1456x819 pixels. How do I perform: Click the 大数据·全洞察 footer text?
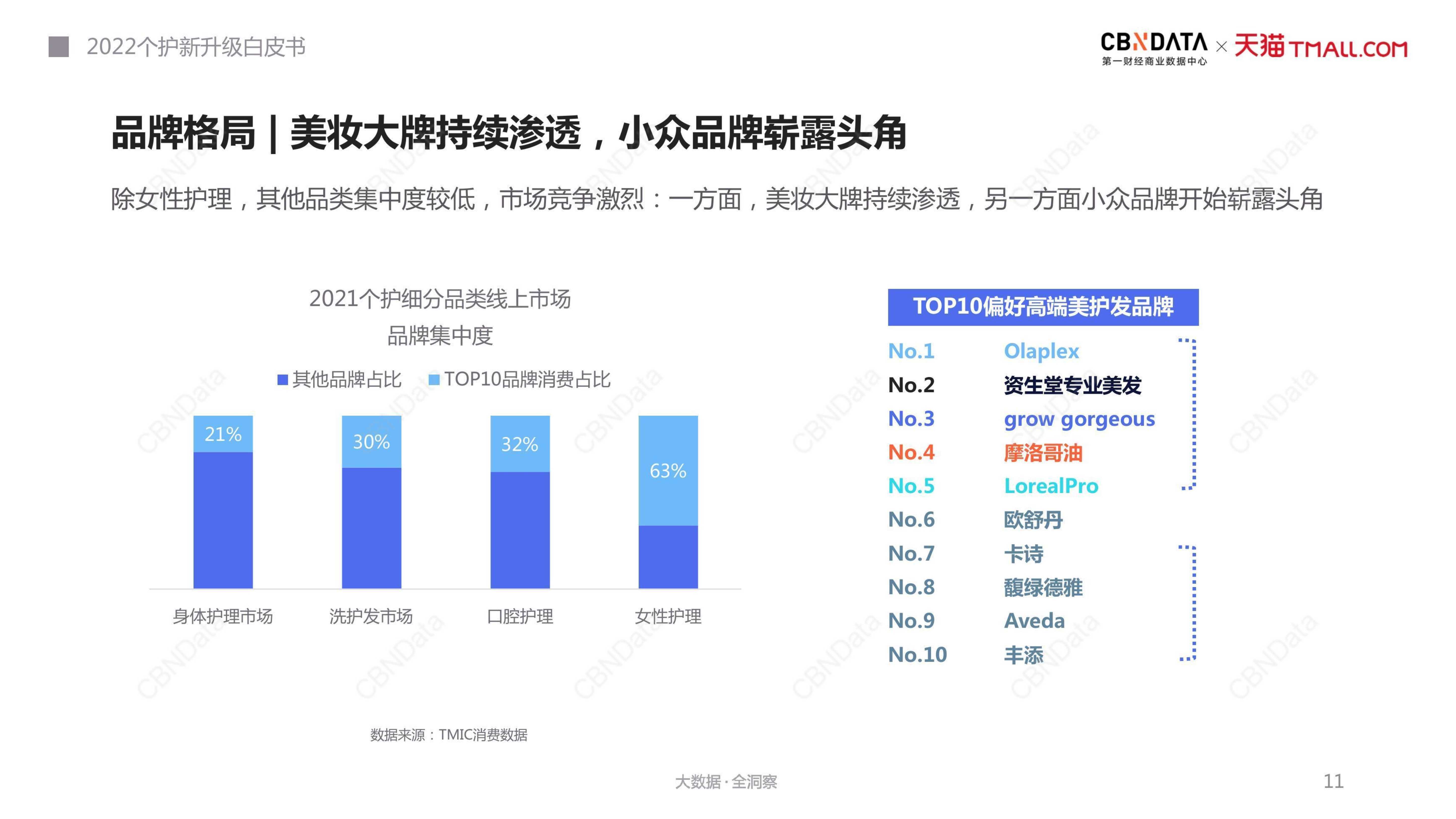click(x=726, y=782)
